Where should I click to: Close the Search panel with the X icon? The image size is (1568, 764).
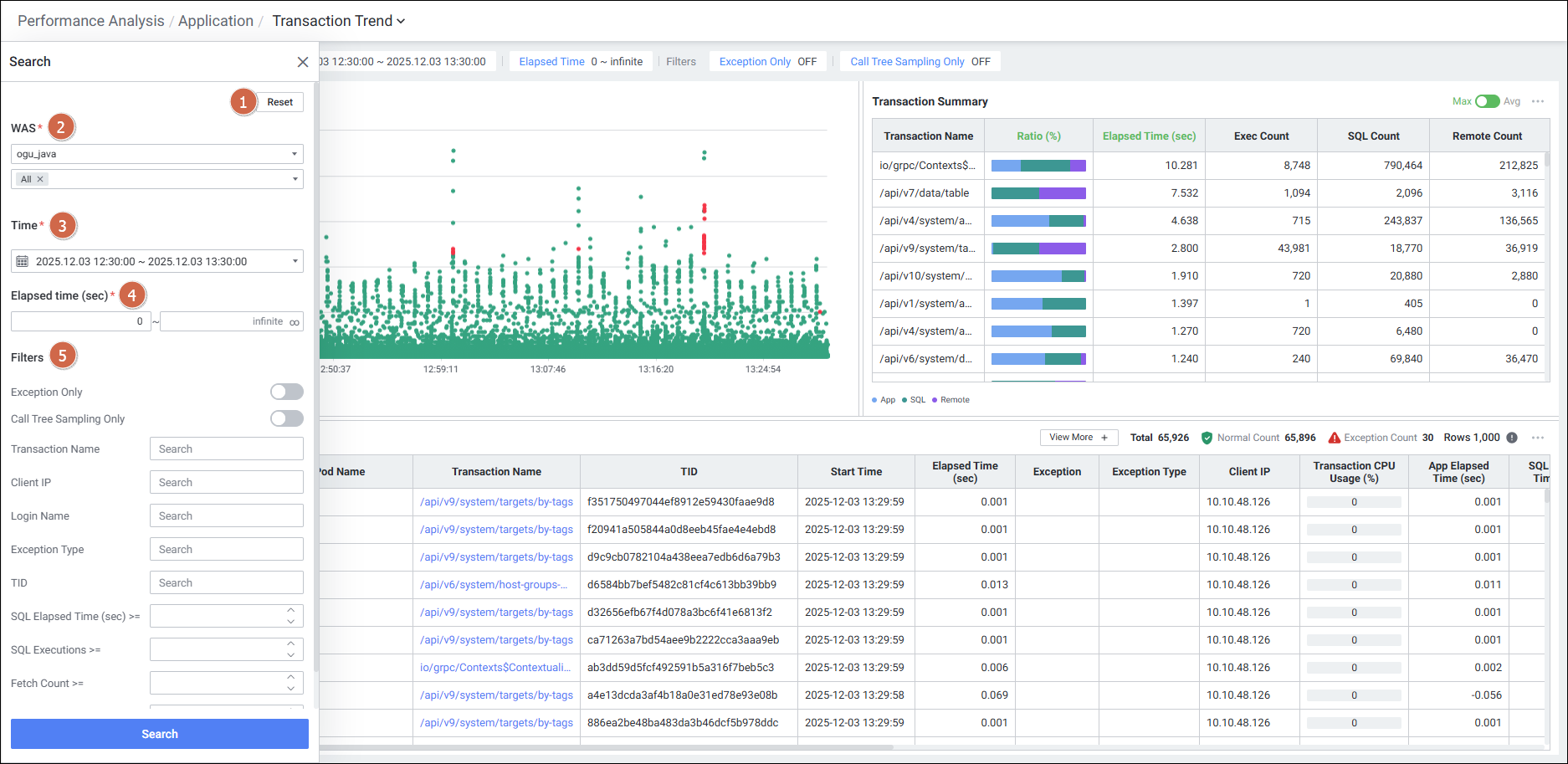click(x=302, y=62)
